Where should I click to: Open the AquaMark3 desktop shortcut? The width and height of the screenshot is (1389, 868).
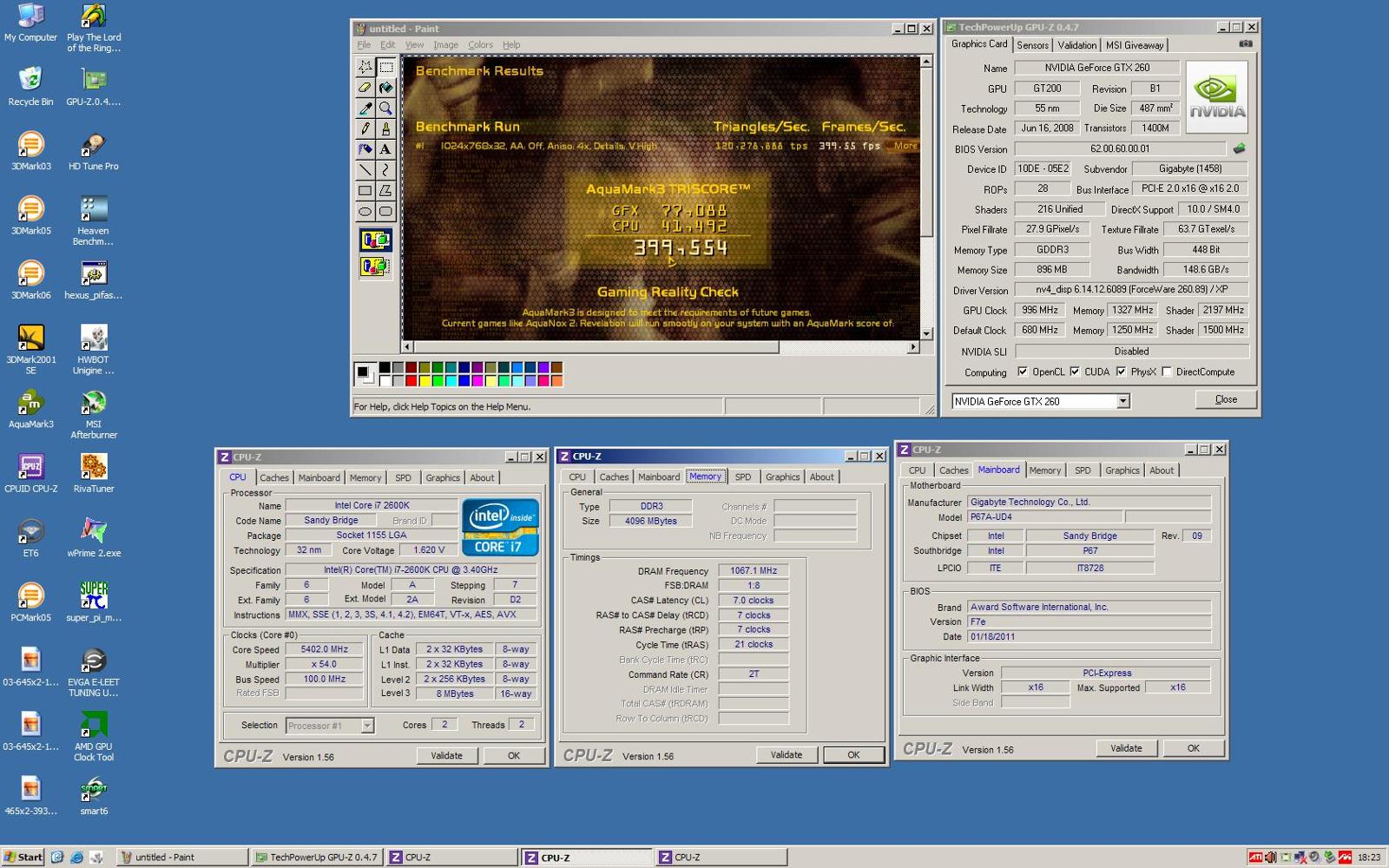click(x=30, y=408)
